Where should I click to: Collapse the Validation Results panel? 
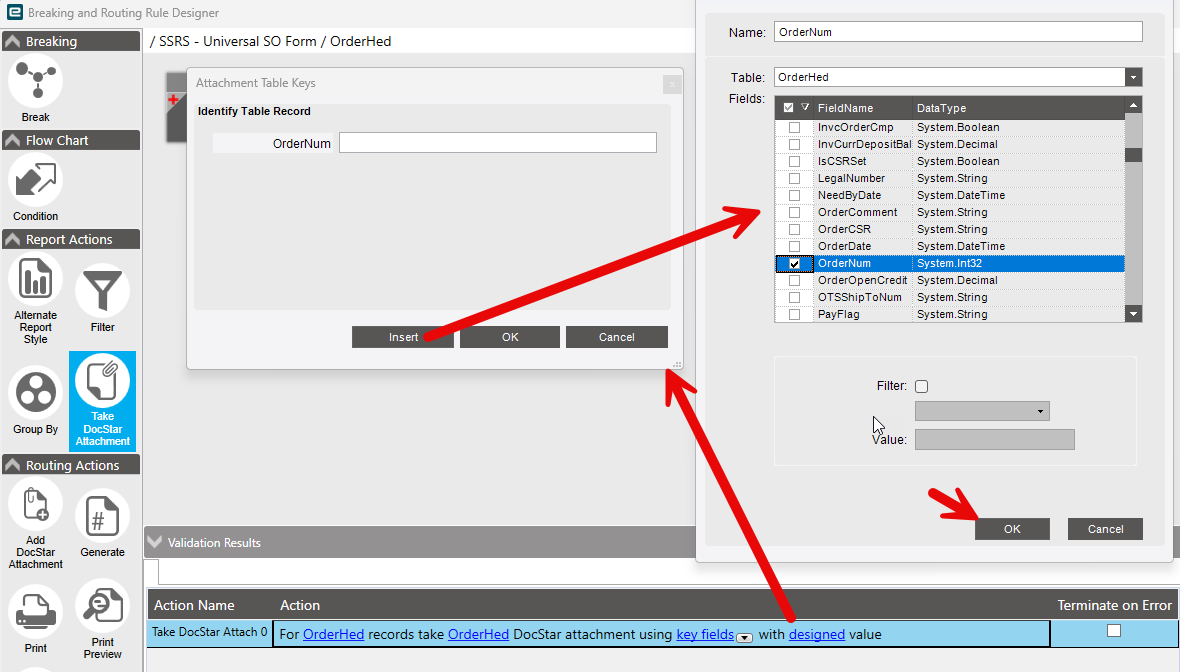155,542
